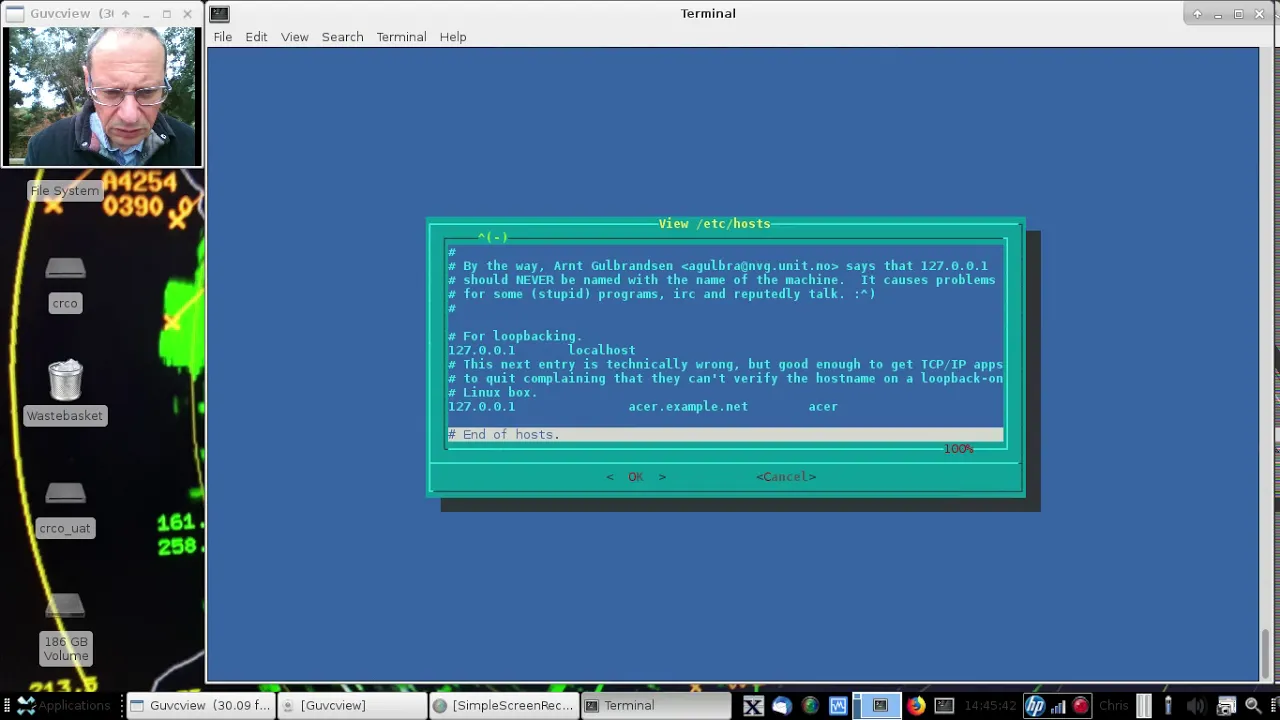Open the Wastebasket desktop icon

pyautogui.click(x=65, y=392)
